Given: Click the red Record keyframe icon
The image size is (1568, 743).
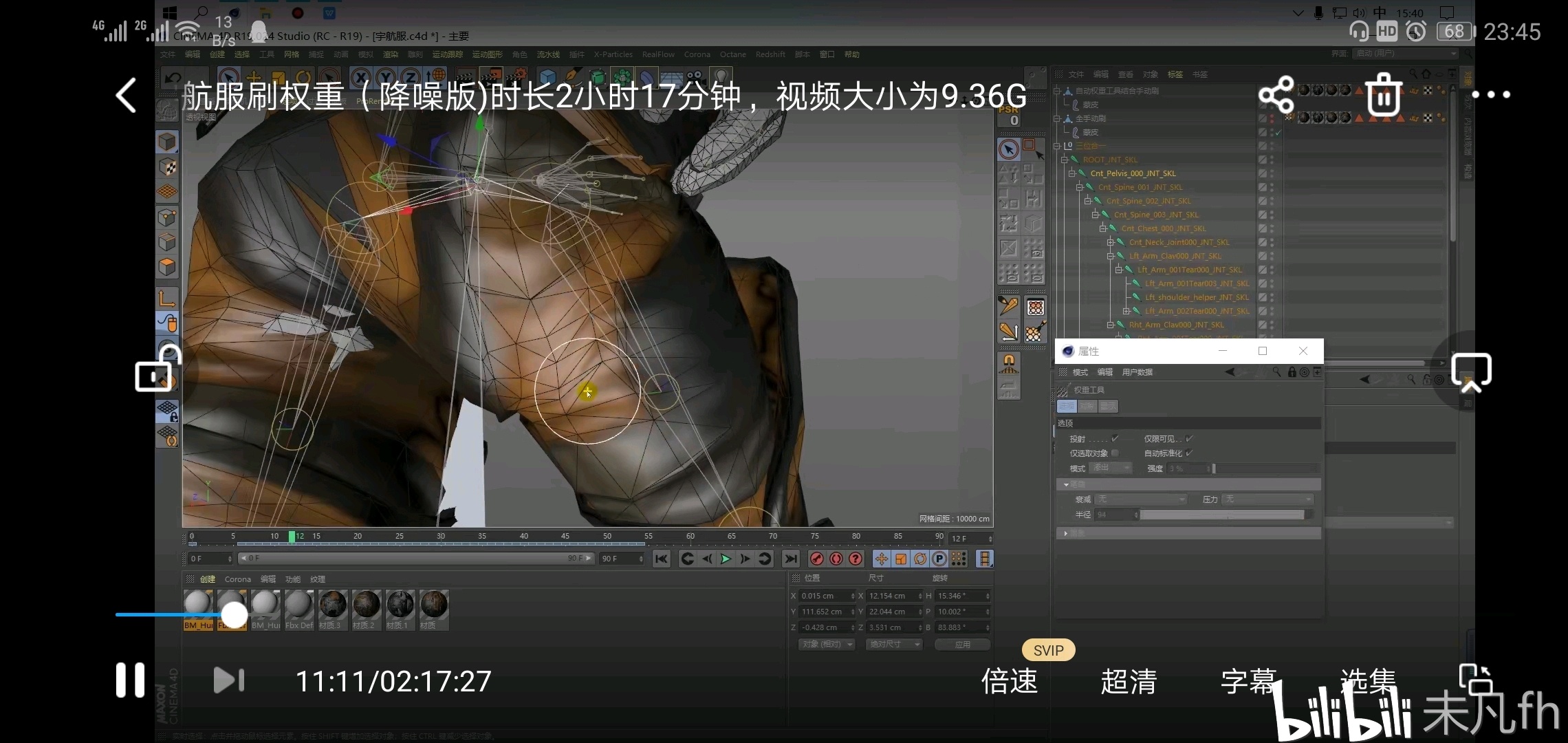Looking at the screenshot, I should click(816, 559).
